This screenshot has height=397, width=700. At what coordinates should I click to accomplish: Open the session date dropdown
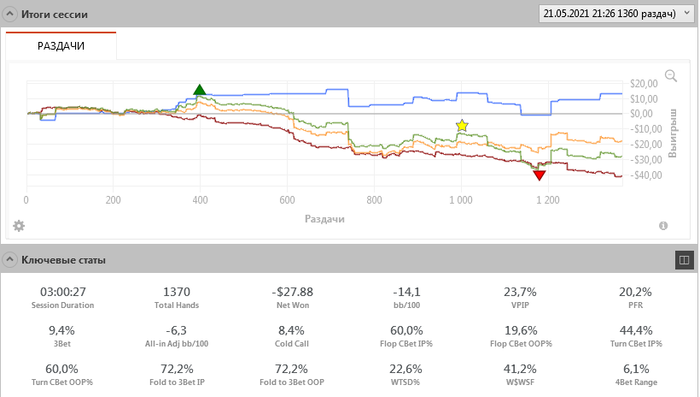click(x=617, y=13)
